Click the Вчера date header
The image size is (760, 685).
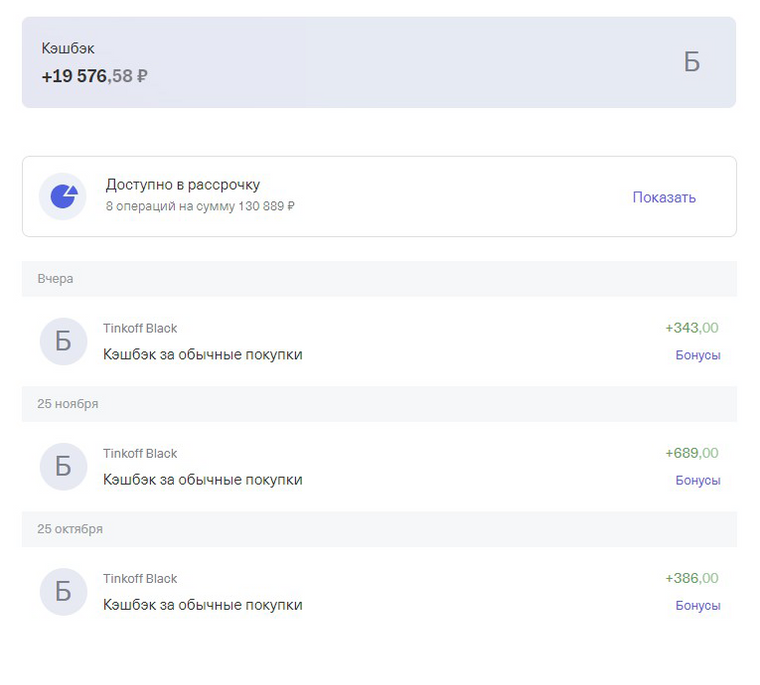56,279
